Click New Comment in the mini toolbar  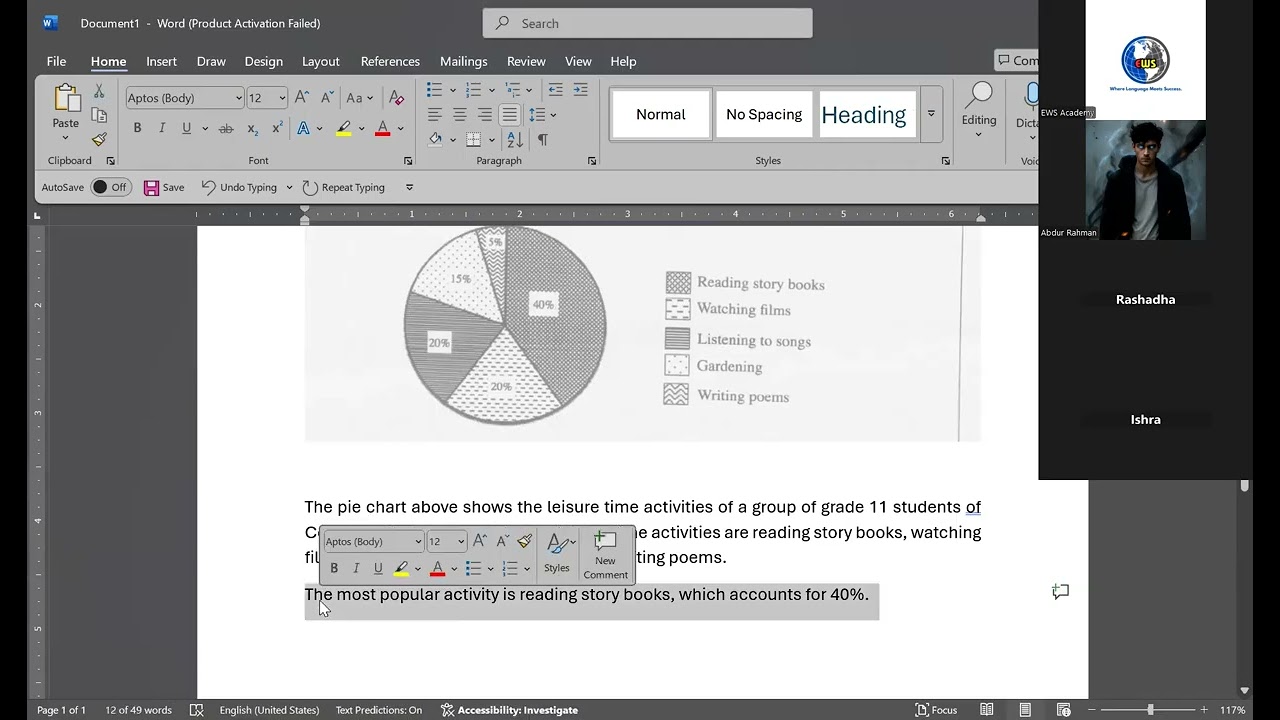click(605, 555)
